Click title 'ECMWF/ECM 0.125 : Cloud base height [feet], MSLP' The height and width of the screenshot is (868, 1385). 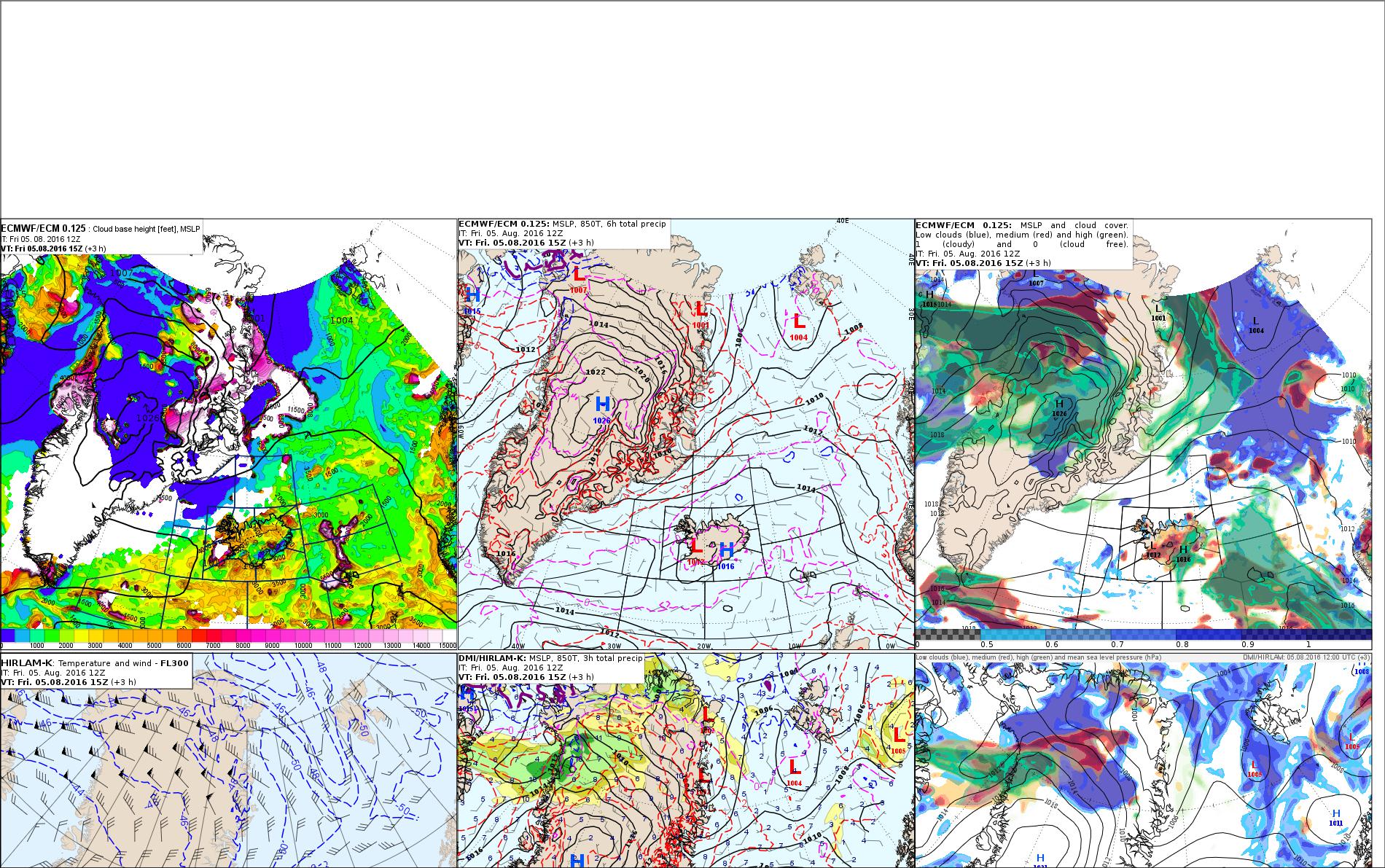click(x=101, y=229)
